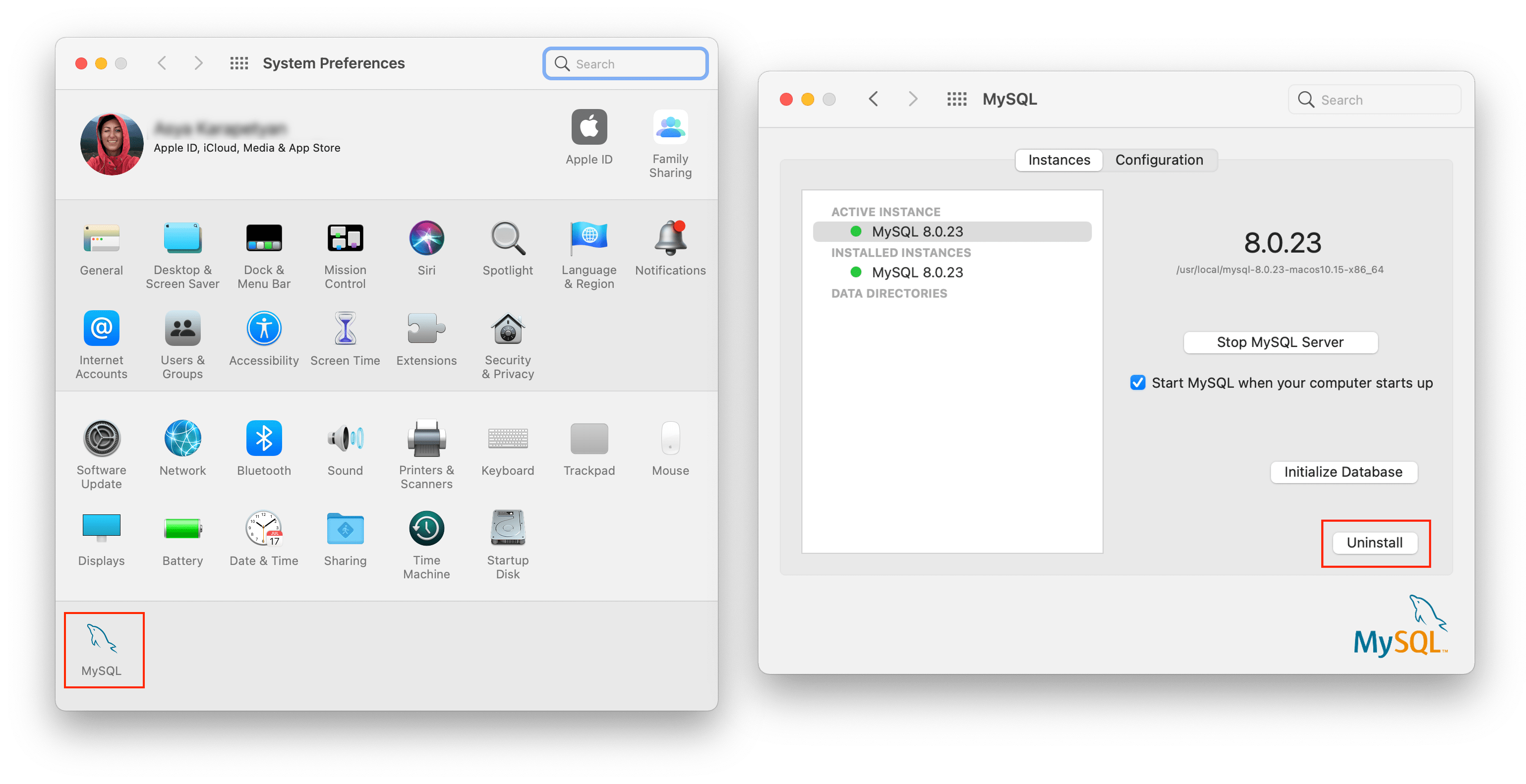This screenshot has width=1526, height=784.
Task: Open Mission Control preferences
Action: click(x=345, y=255)
